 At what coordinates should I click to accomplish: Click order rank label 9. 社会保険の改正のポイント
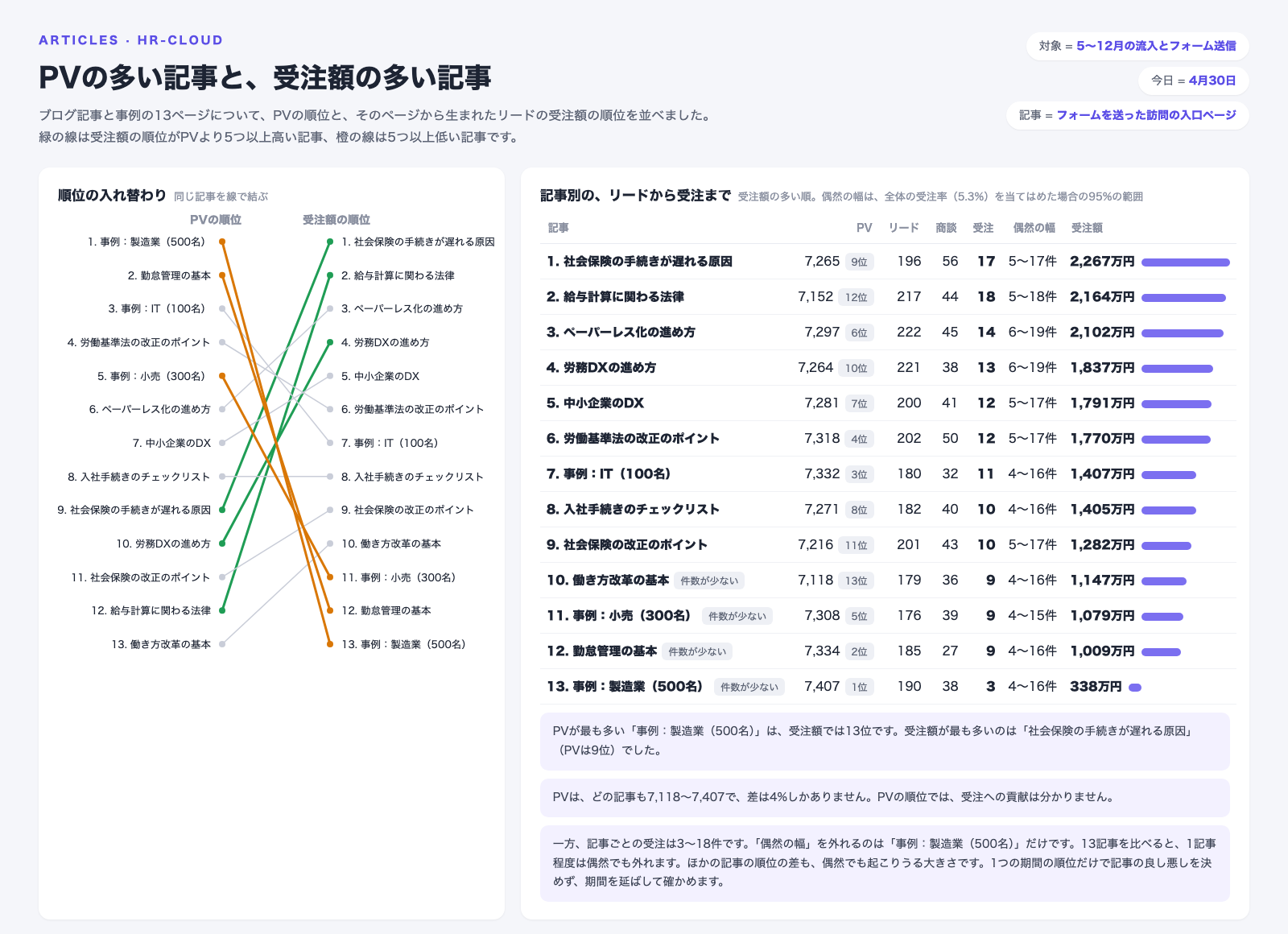(x=407, y=510)
